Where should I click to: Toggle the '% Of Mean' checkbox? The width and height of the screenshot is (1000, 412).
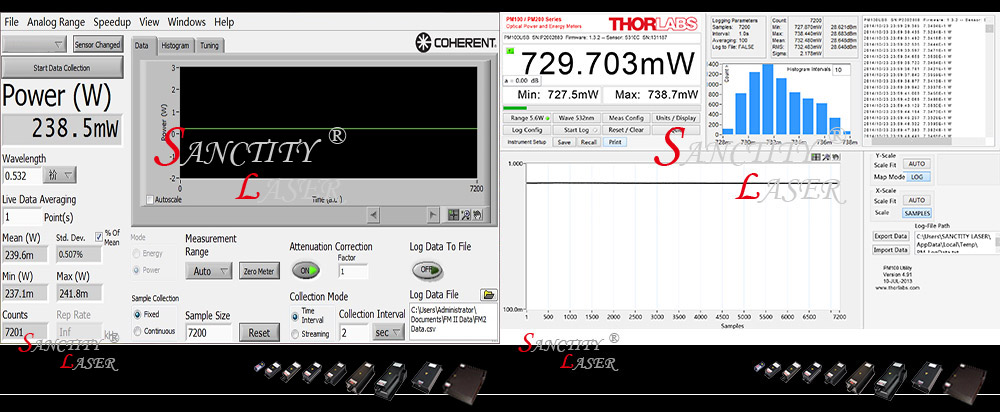click(99, 237)
